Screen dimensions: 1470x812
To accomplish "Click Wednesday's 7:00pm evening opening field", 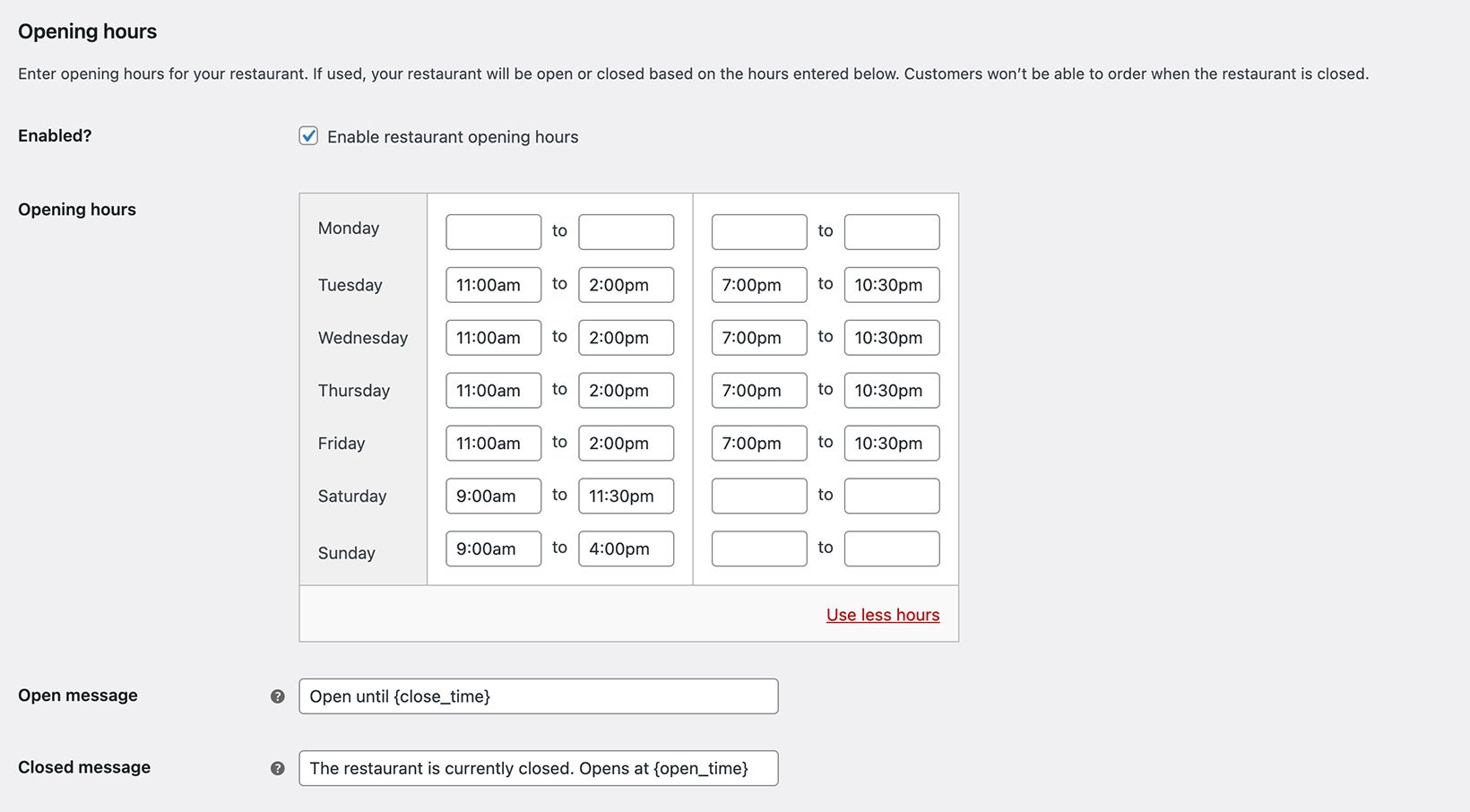I will (758, 337).
